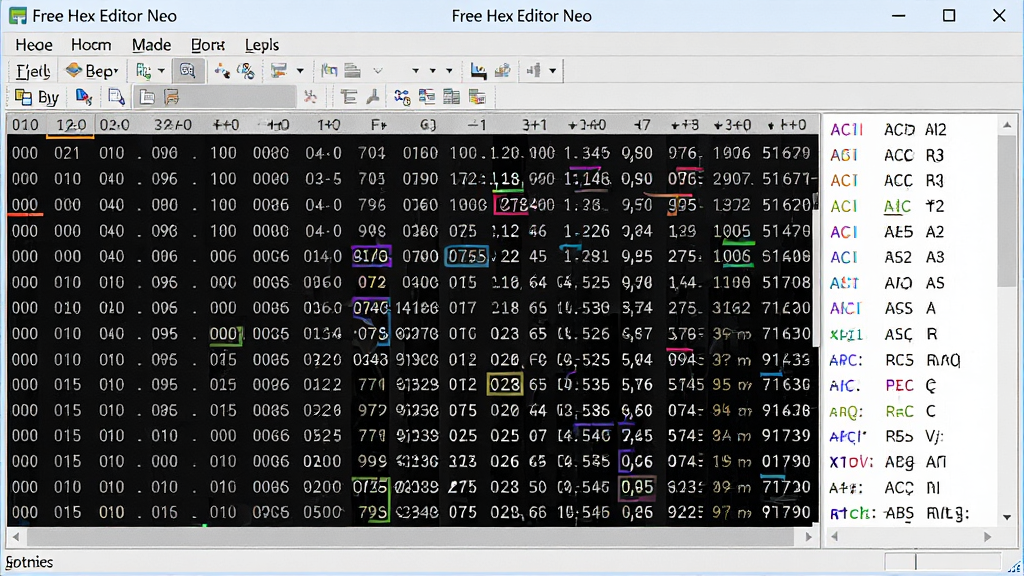Click the colored layers stack toolbar icon
Viewport: 1024px width, 576px height.
click(279, 71)
